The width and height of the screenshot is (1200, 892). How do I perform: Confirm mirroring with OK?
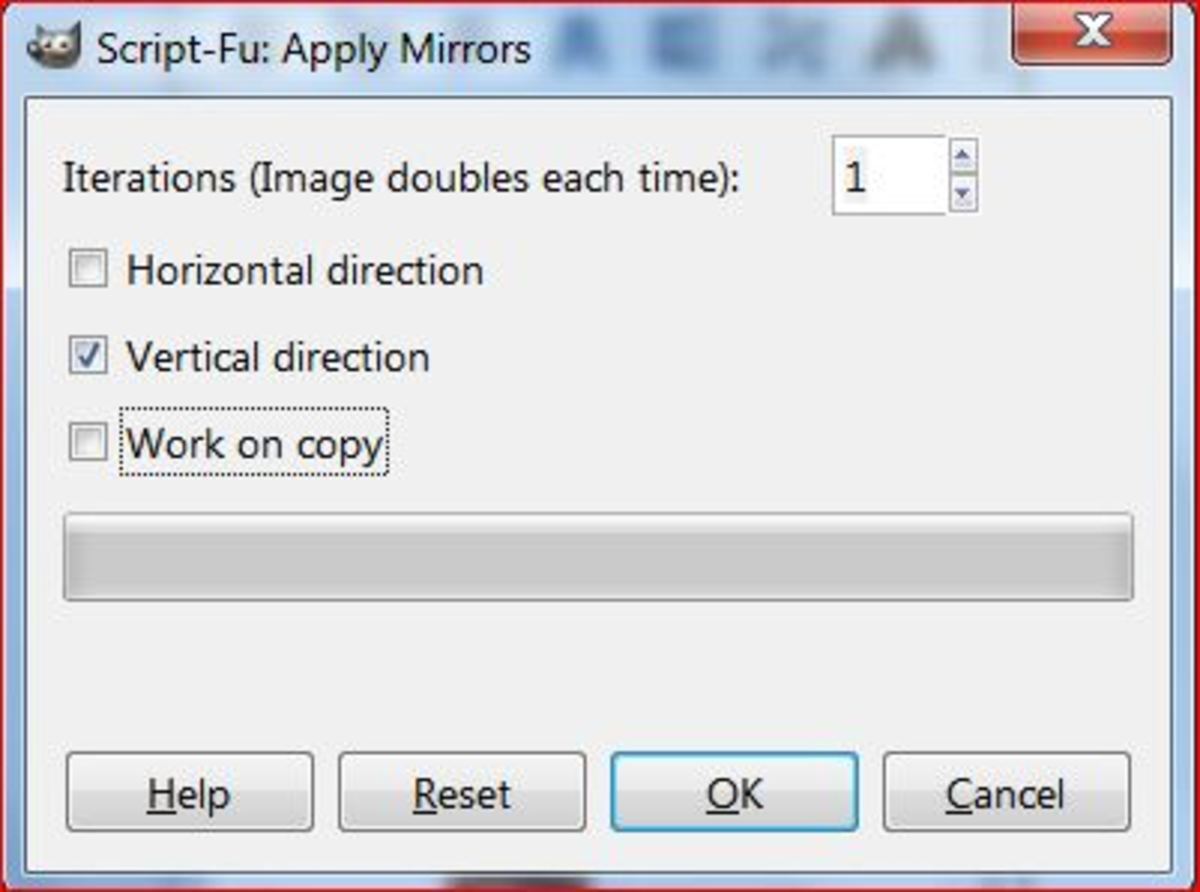point(735,793)
